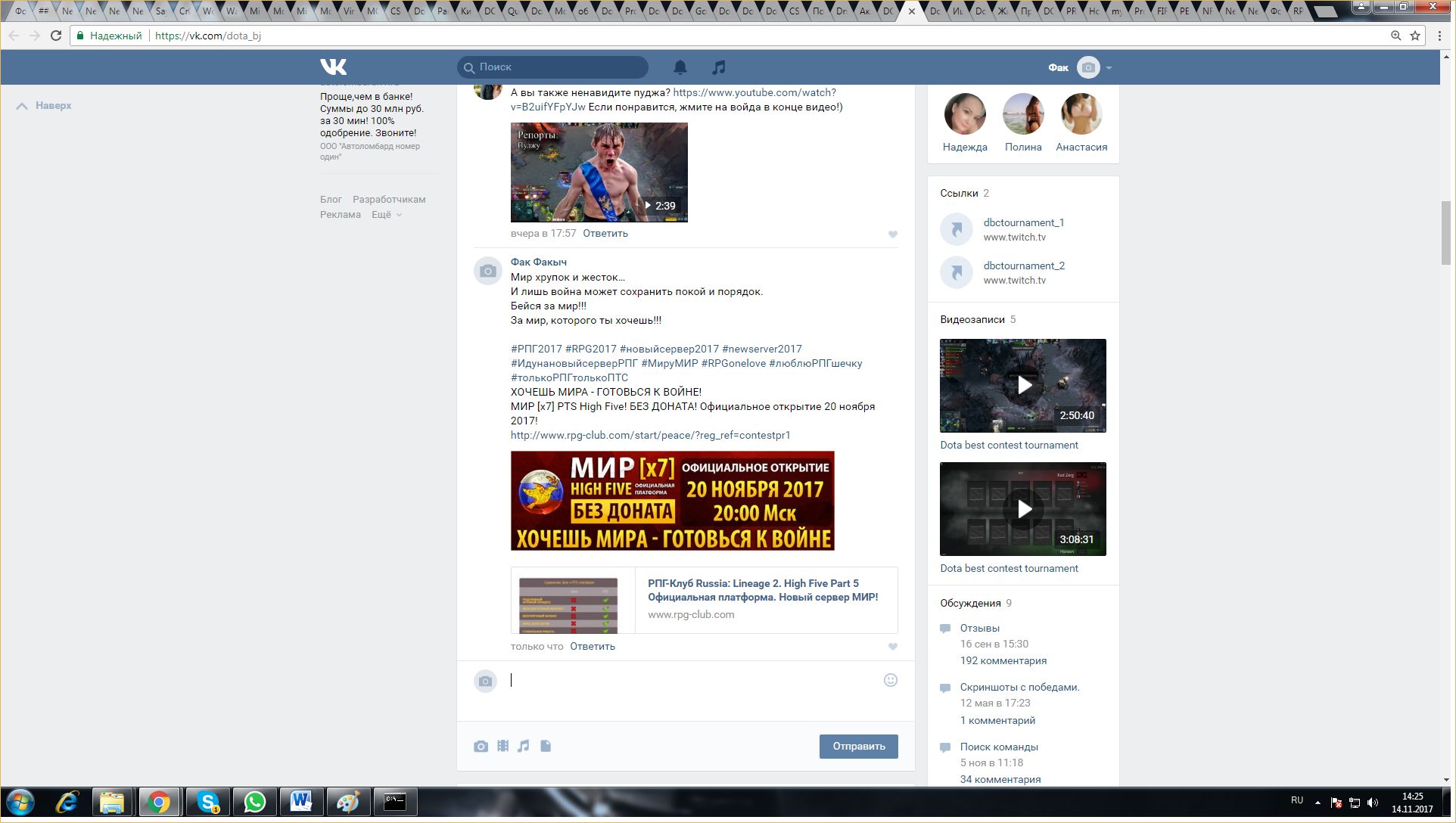
Task: Attach document using file icon
Action: tap(546, 746)
